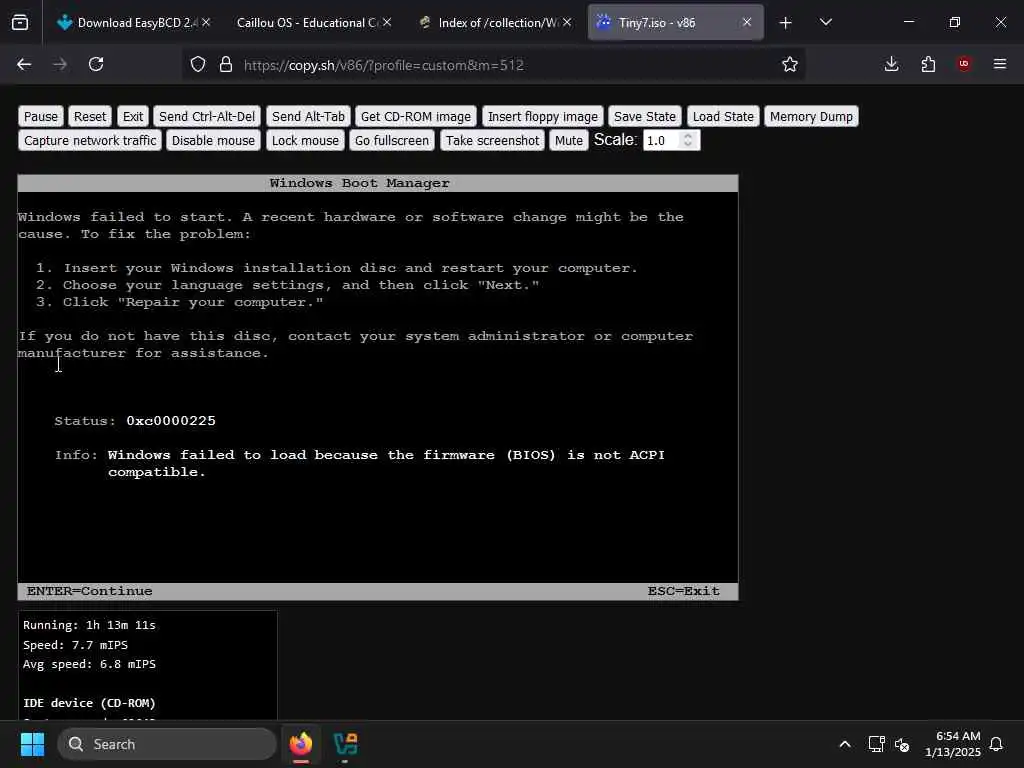
Task: Close the Download EasyBCD tab
Action: tap(206, 22)
